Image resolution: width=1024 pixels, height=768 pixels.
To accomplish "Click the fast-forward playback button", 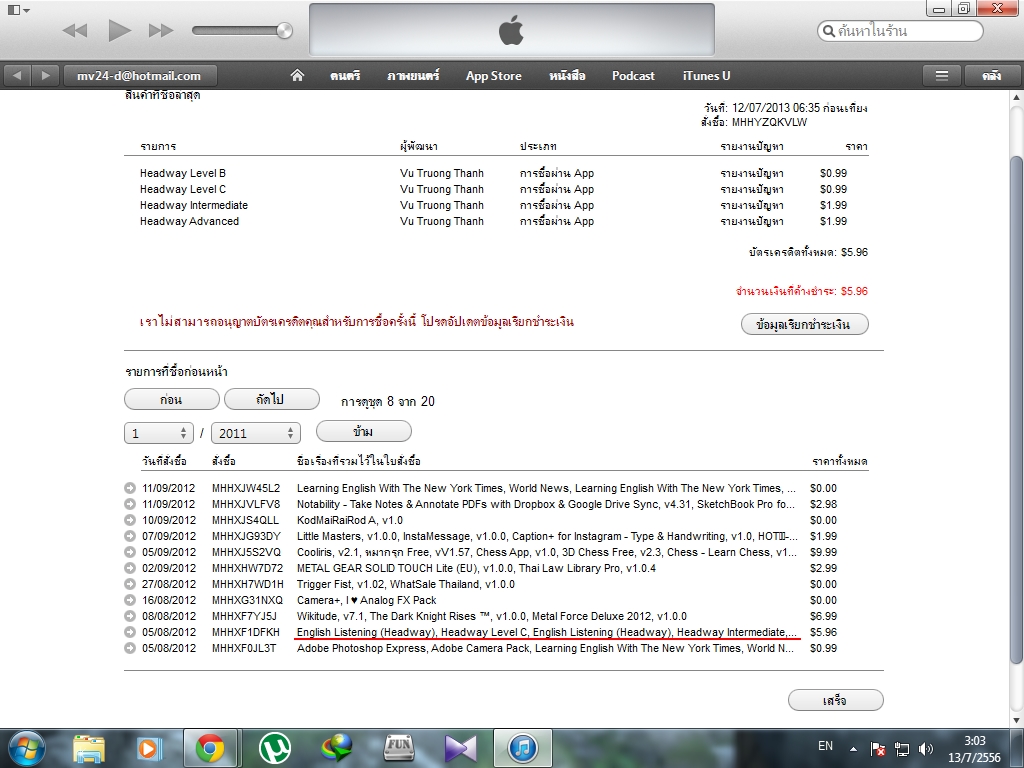I will pos(161,31).
